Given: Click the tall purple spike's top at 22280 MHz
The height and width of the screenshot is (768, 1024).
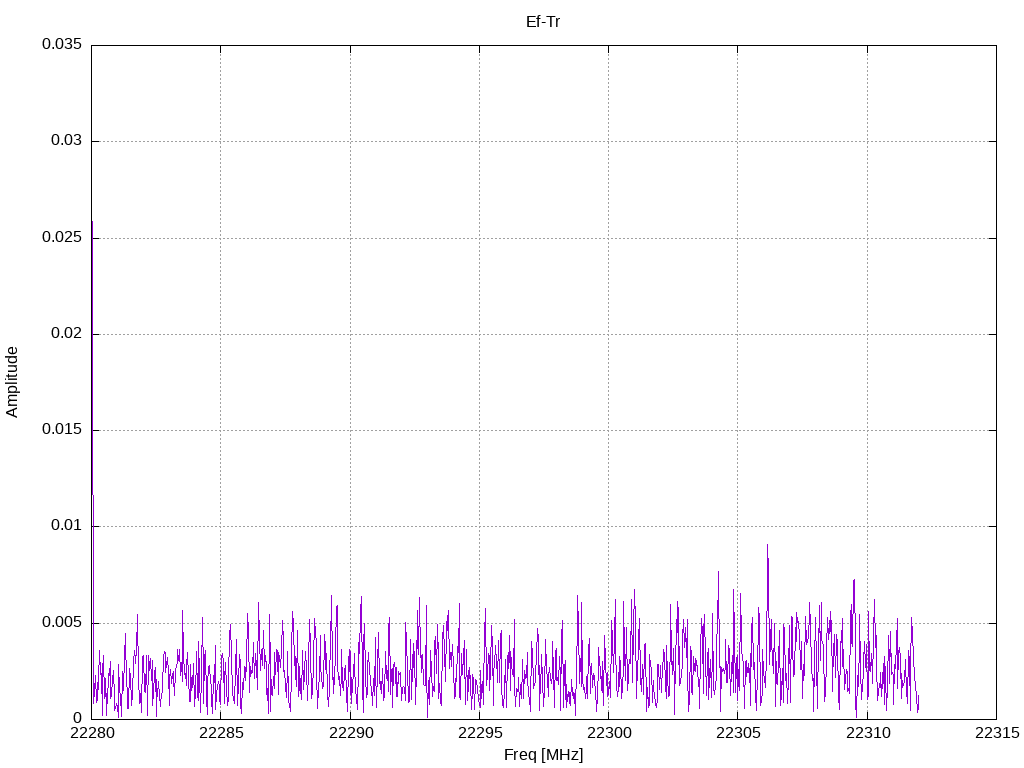Looking at the screenshot, I should click(x=92, y=223).
